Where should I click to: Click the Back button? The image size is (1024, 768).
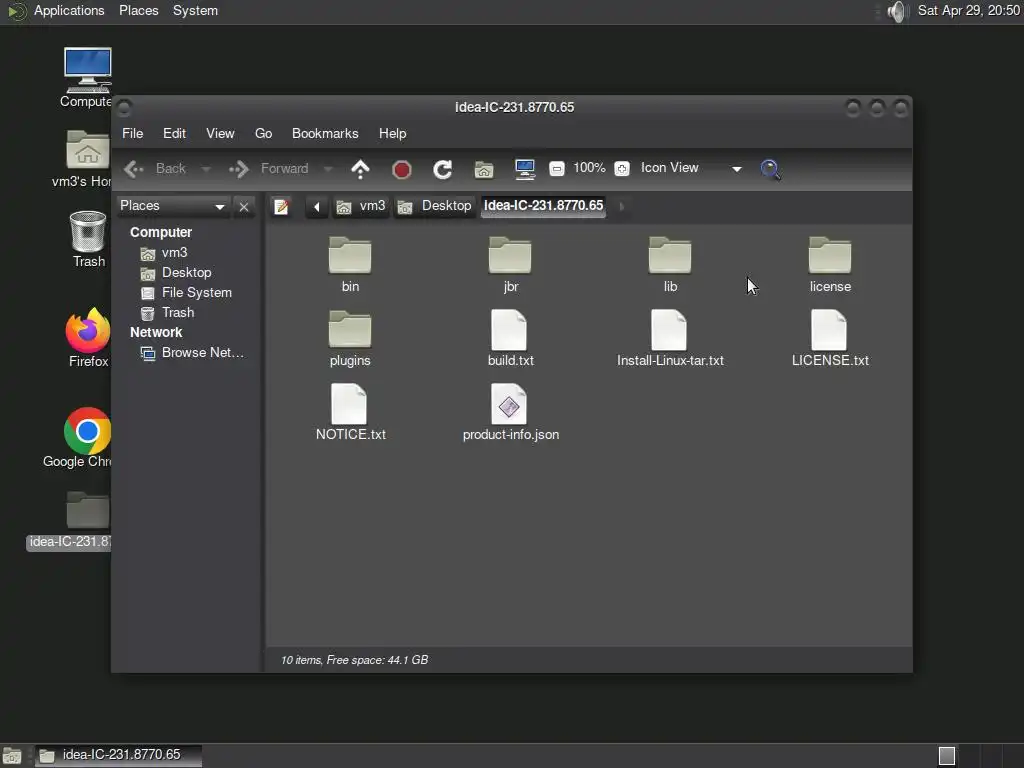coord(155,169)
